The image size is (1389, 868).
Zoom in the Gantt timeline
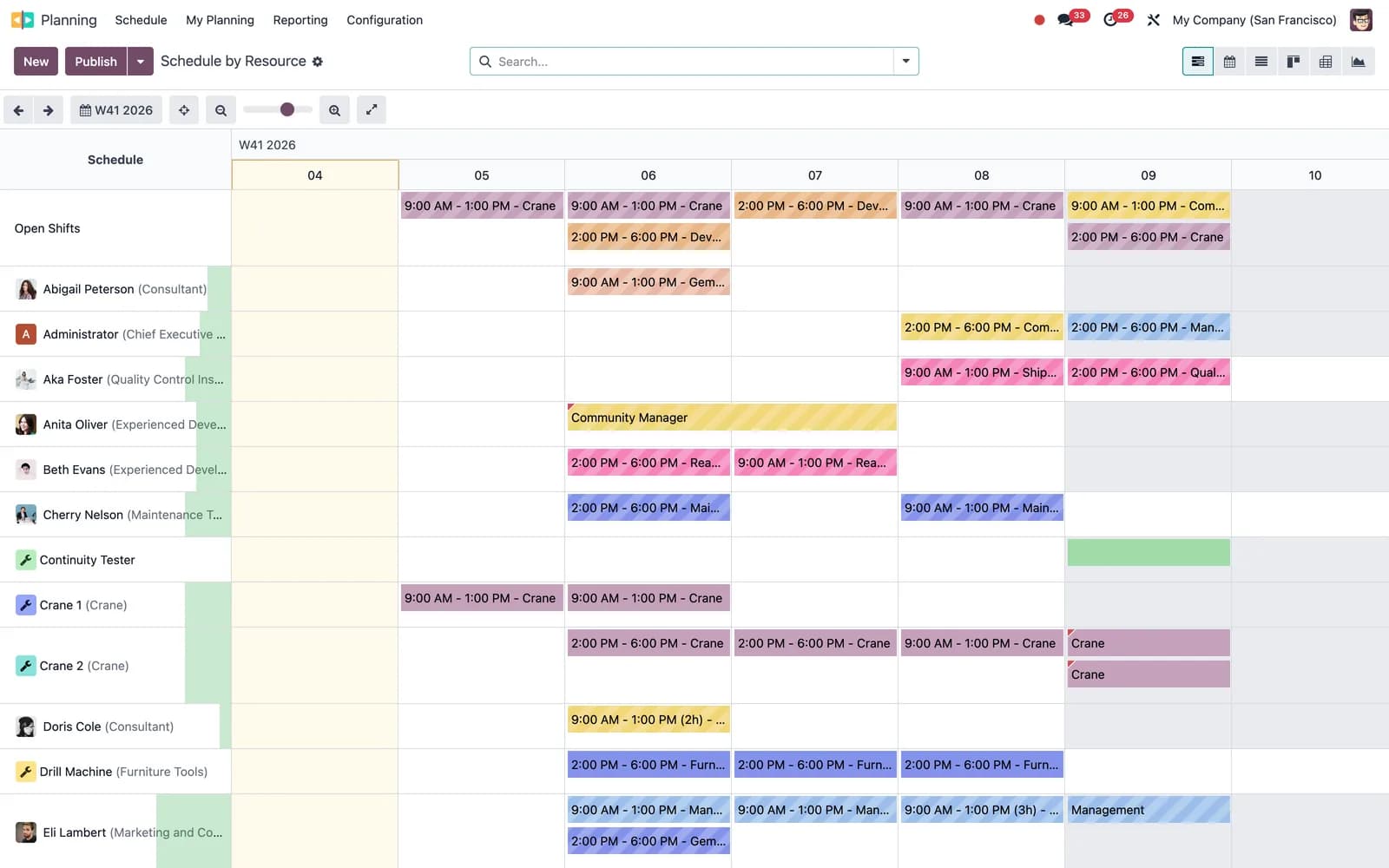tap(334, 110)
